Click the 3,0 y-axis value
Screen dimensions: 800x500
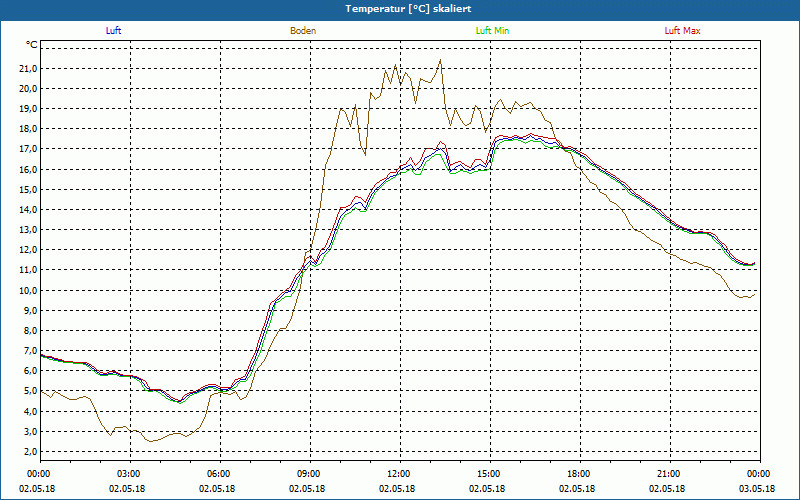(x=30, y=431)
